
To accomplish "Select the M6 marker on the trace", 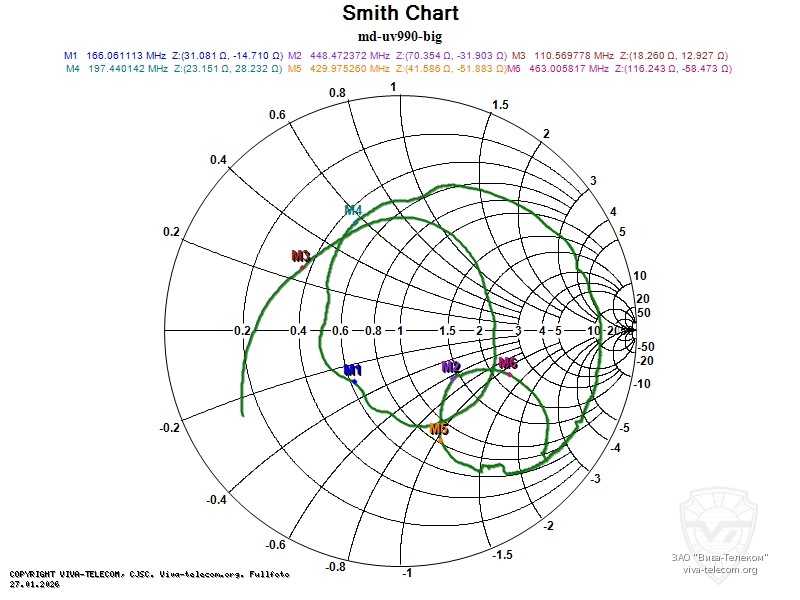I will [x=508, y=365].
